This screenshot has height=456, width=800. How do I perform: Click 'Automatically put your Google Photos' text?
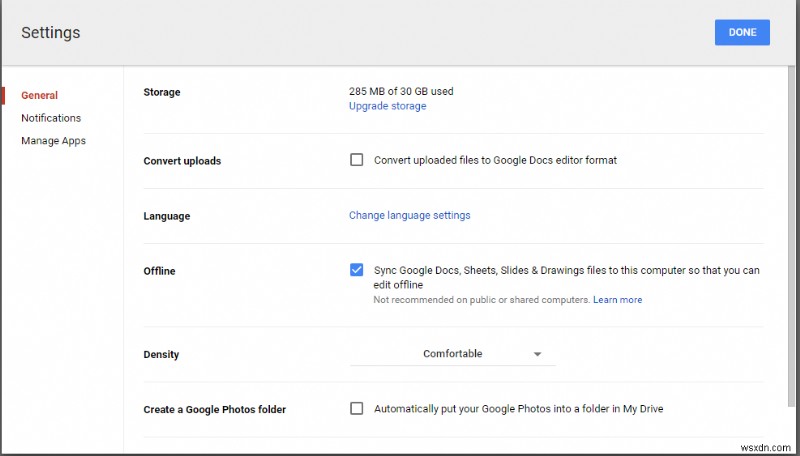tap(518, 409)
